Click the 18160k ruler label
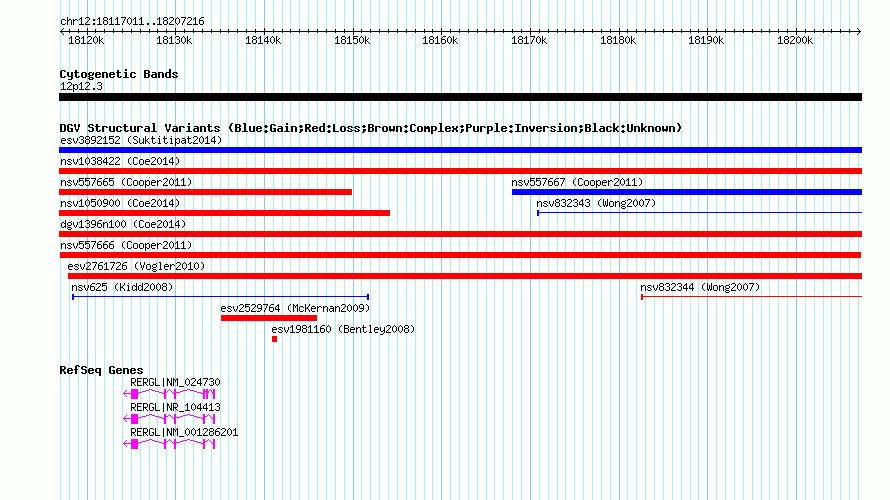The width and height of the screenshot is (890, 500). [x=440, y=40]
